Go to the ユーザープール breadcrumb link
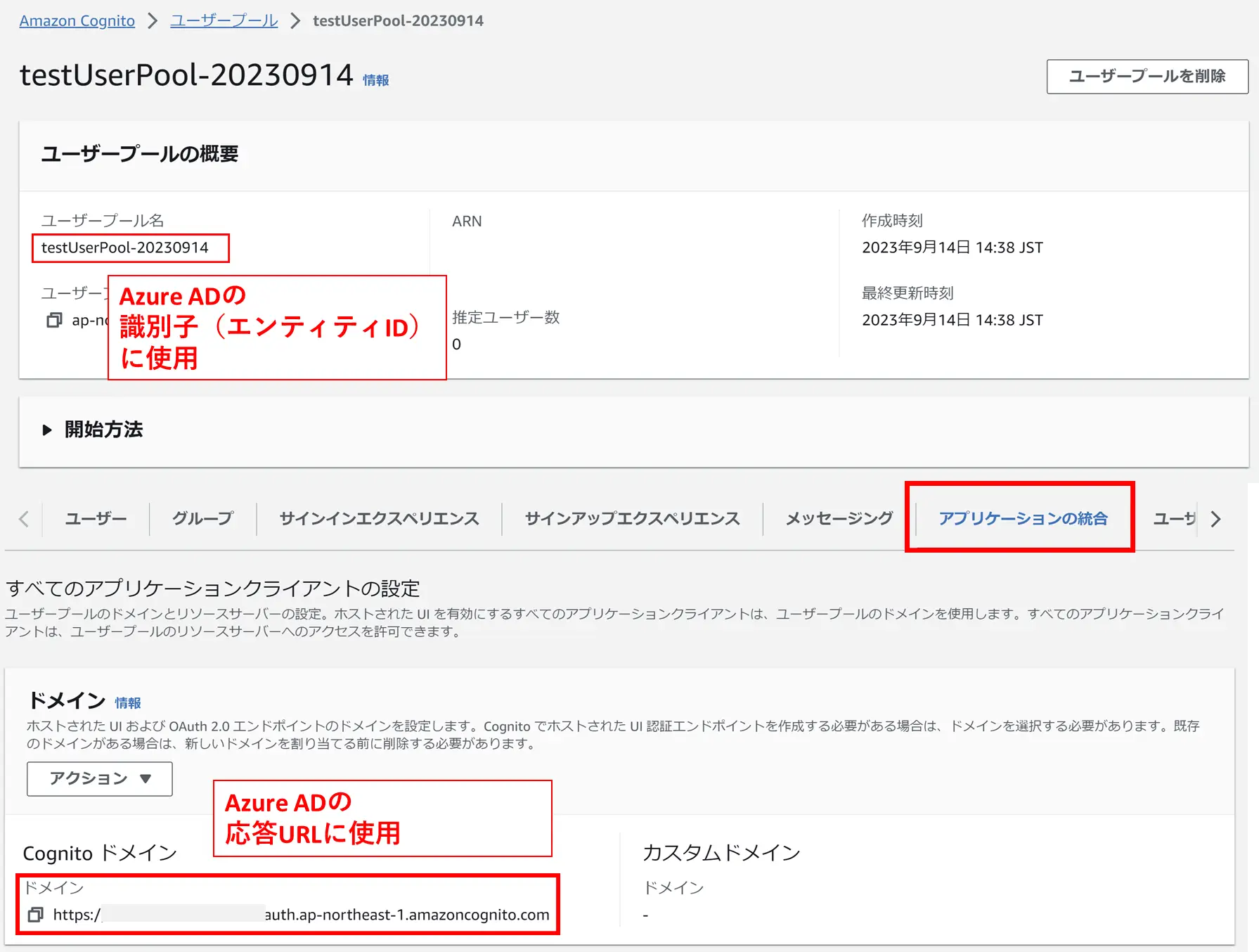Image resolution: width=1259 pixels, height=952 pixels. point(224,21)
